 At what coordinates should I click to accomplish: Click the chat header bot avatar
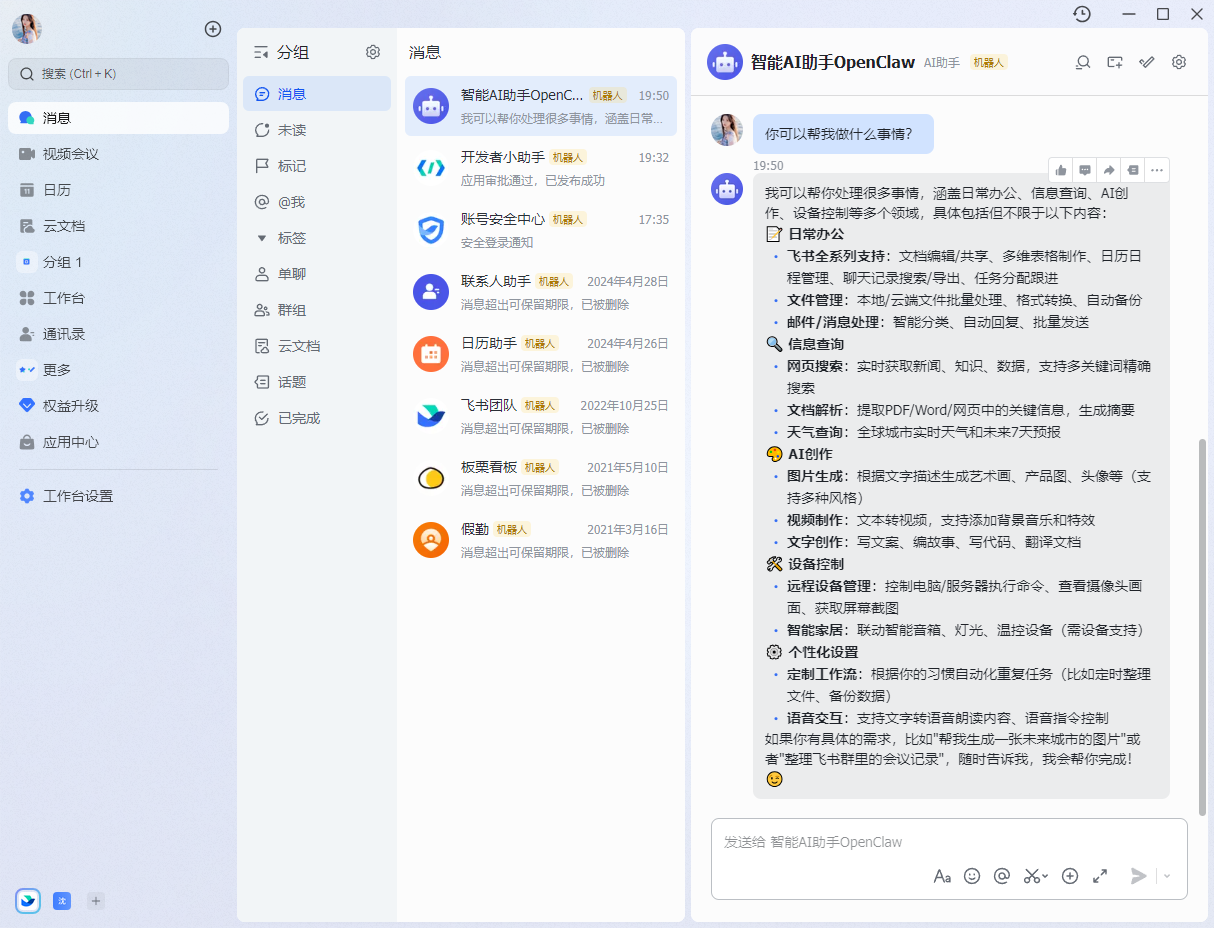pos(725,62)
